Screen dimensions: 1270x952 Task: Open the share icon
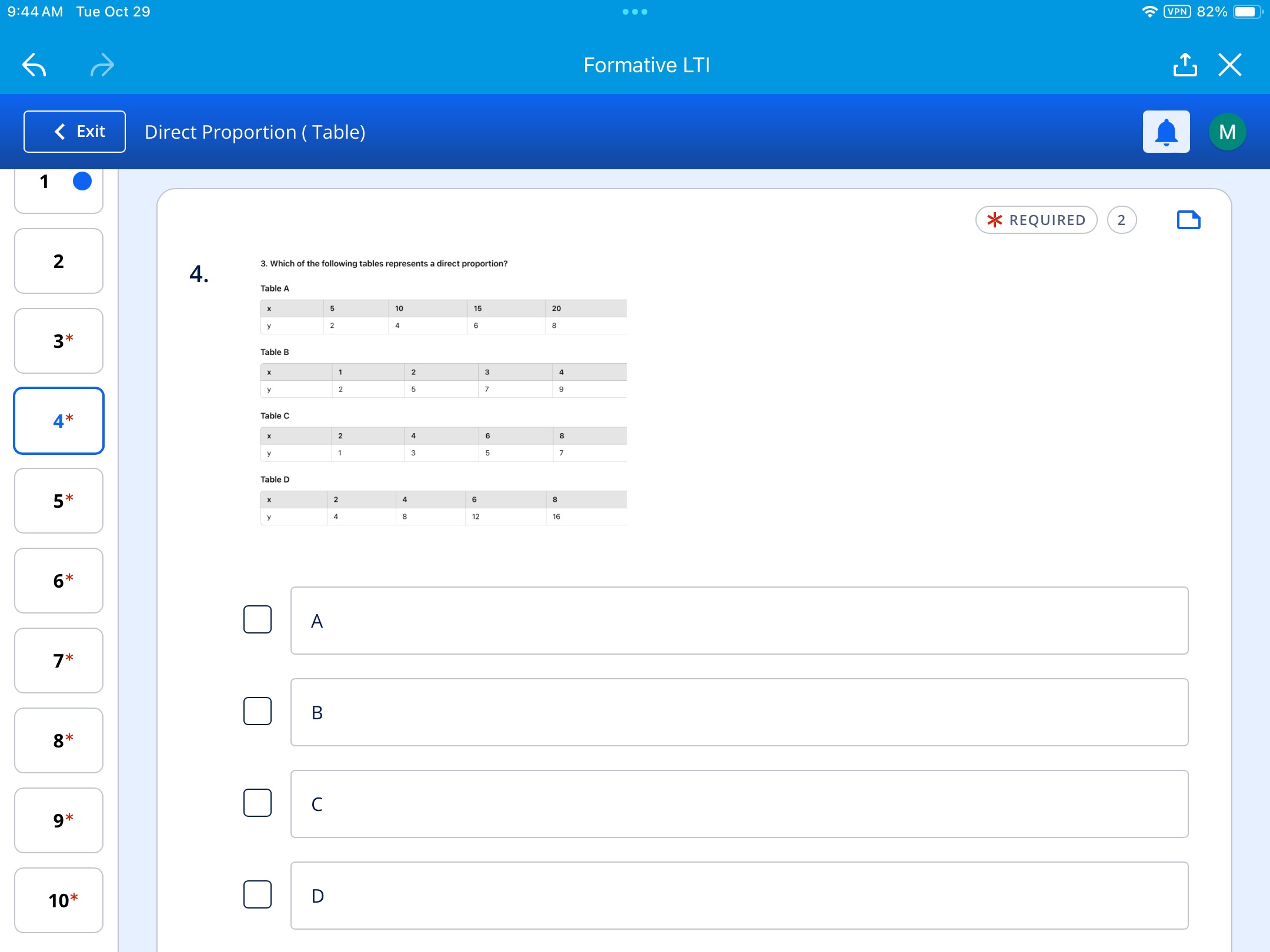pyautogui.click(x=1185, y=65)
